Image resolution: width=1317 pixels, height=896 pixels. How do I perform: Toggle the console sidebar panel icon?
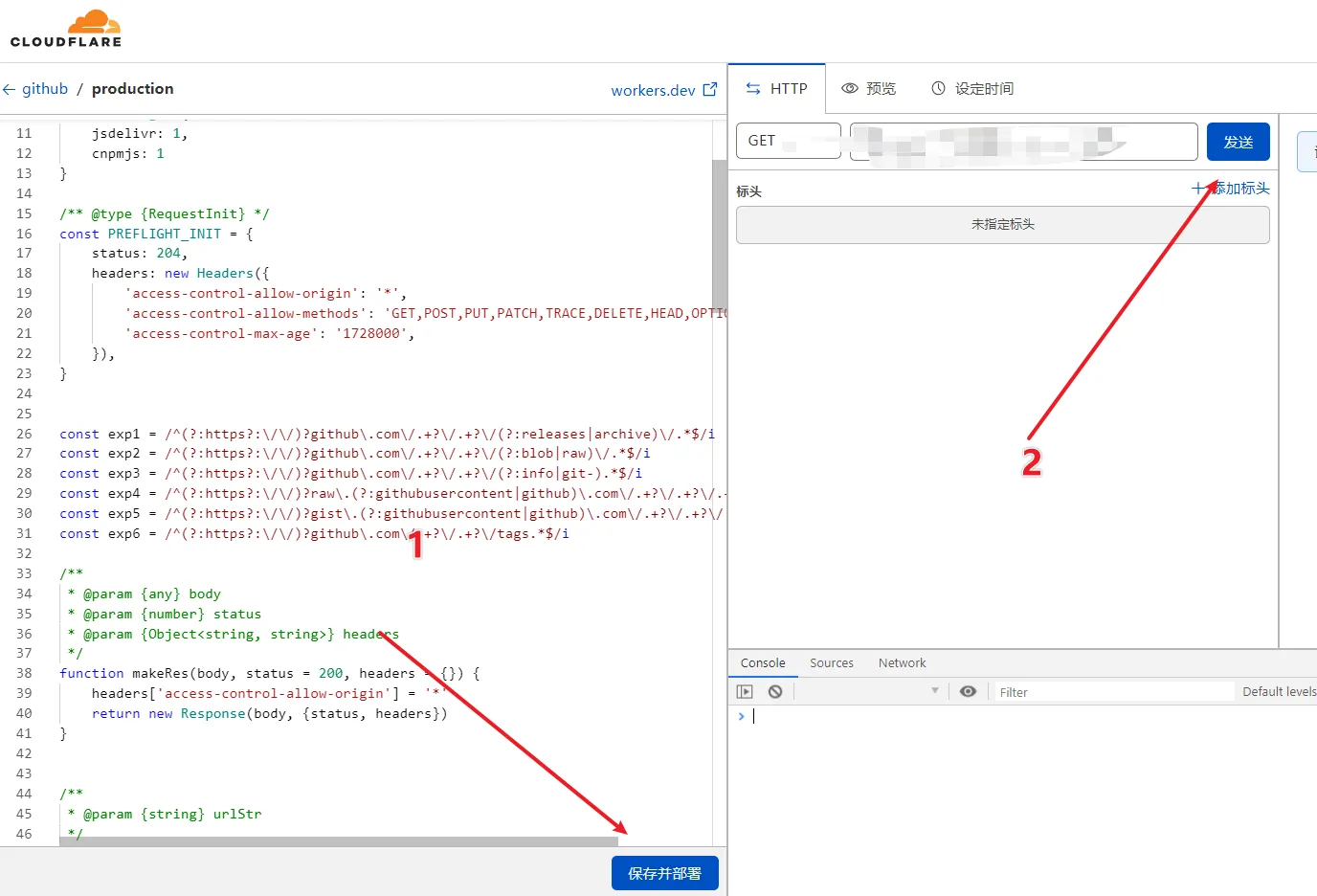(x=745, y=691)
